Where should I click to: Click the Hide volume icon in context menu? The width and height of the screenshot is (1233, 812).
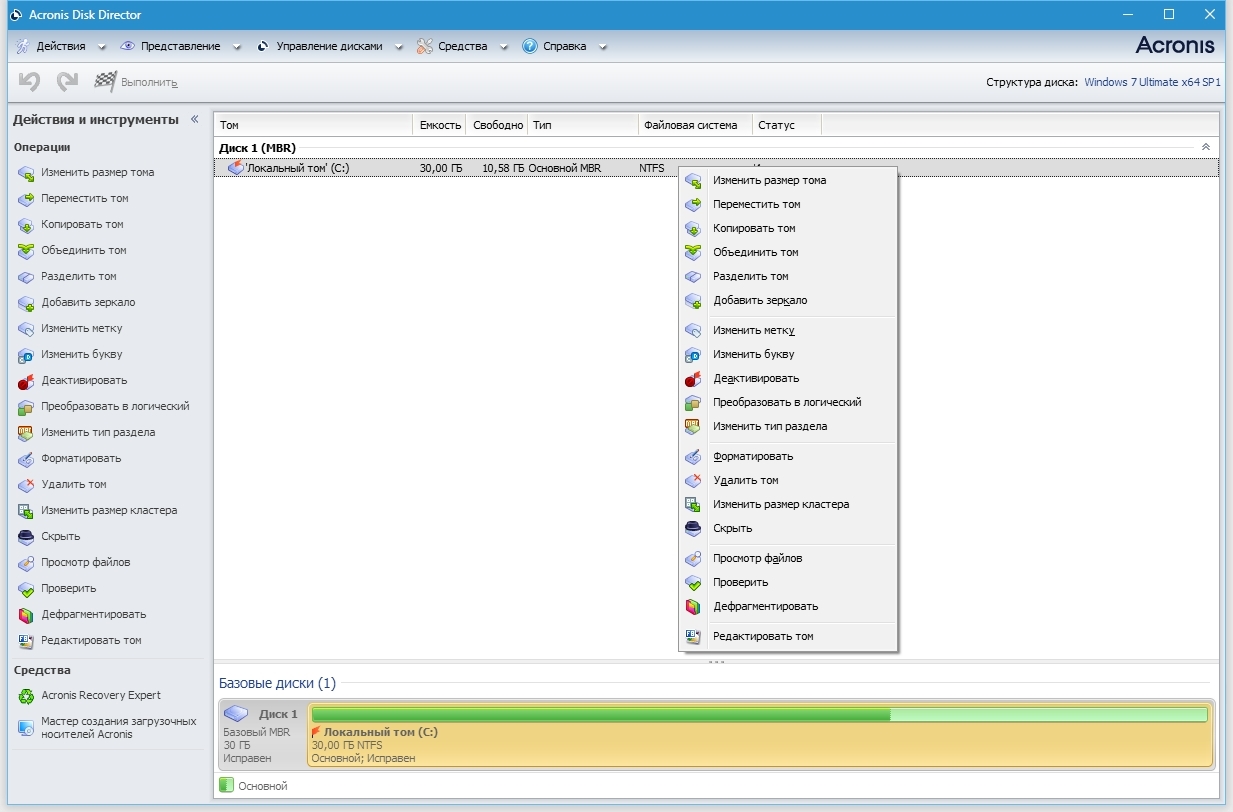click(693, 529)
